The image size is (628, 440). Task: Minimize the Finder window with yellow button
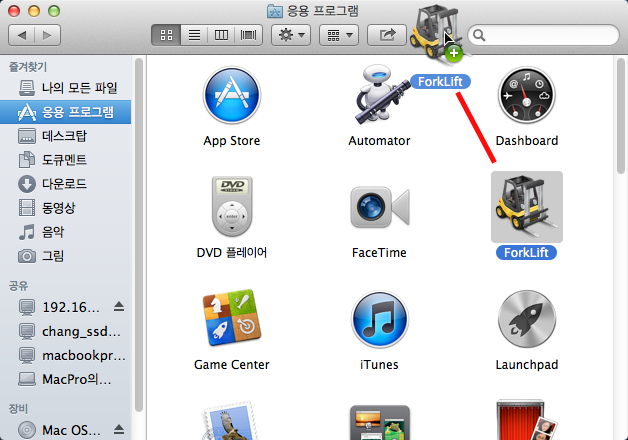34,11
